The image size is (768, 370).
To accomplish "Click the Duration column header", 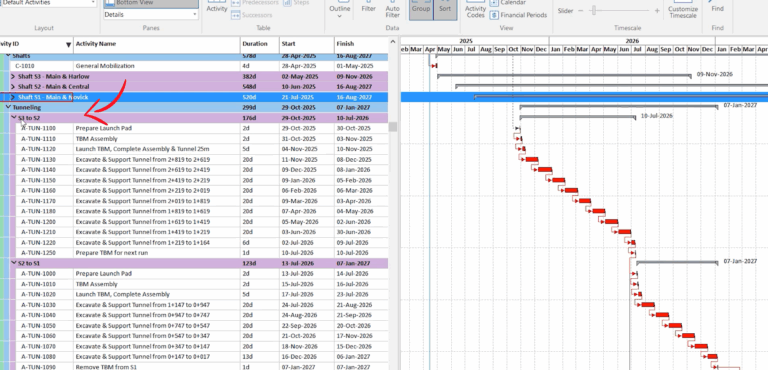I will (x=260, y=44).
